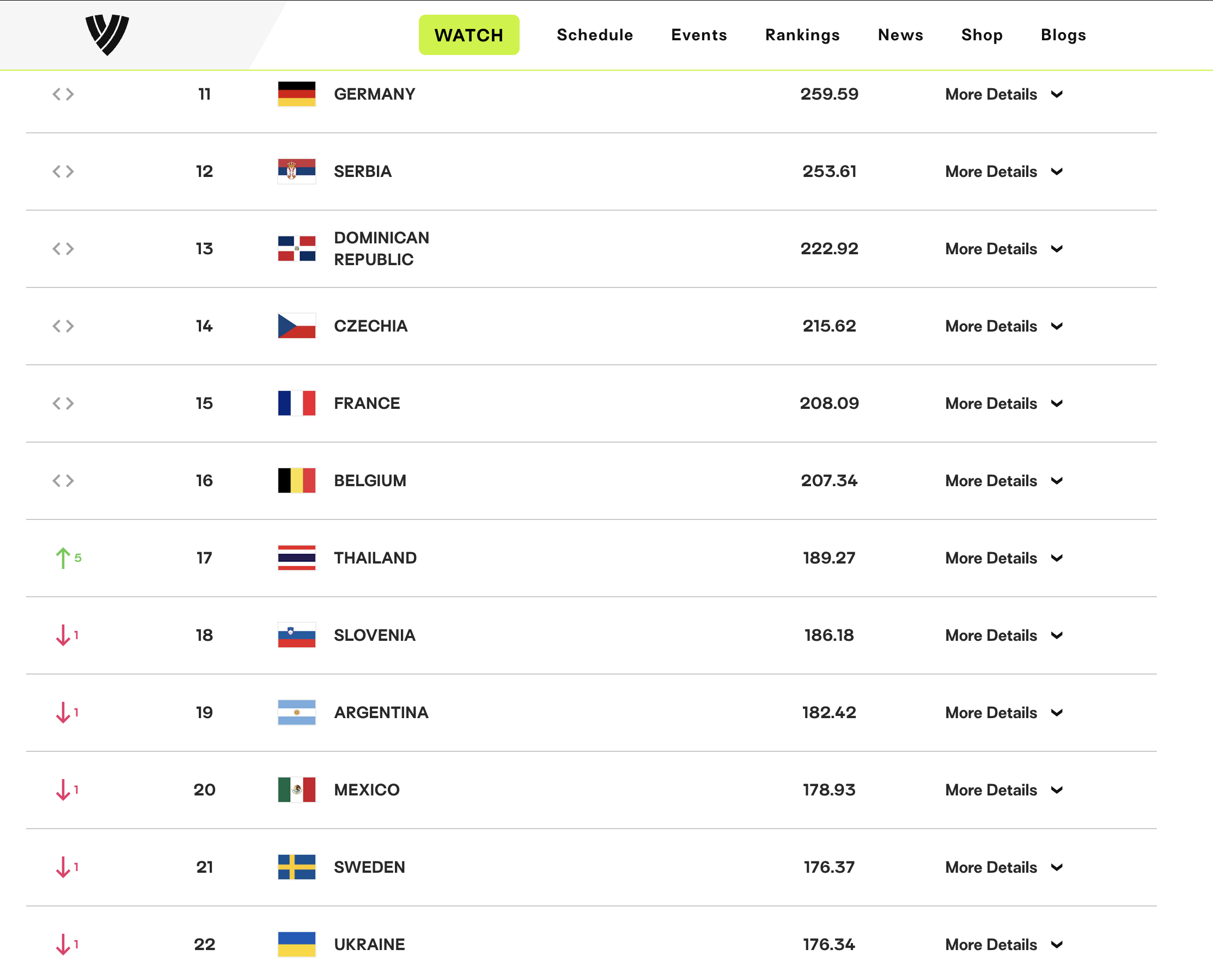Screen dimensions: 1213x980
Task: Show More Details for Argentina
Action: [1004, 713]
